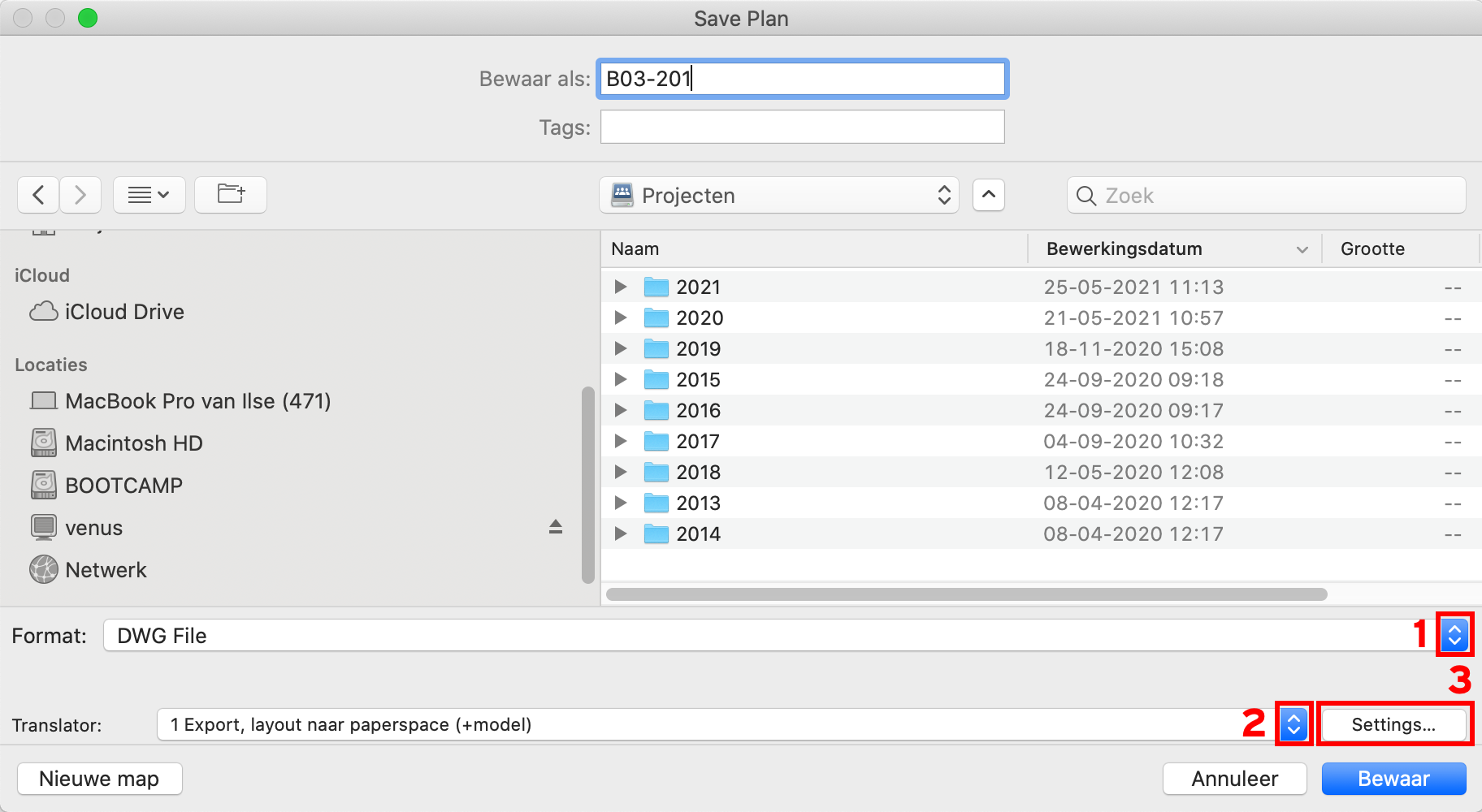This screenshot has height=812, width=1482.
Task: Select BOOTCAMP volume in the sidebar
Action: (x=123, y=486)
